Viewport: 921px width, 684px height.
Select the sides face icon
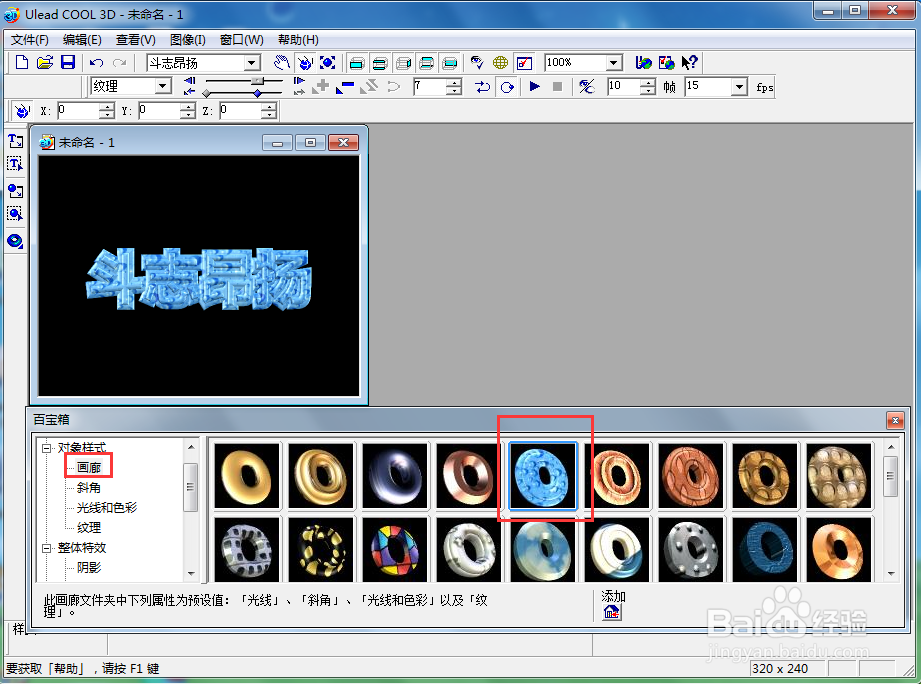pyautogui.click(x=404, y=62)
